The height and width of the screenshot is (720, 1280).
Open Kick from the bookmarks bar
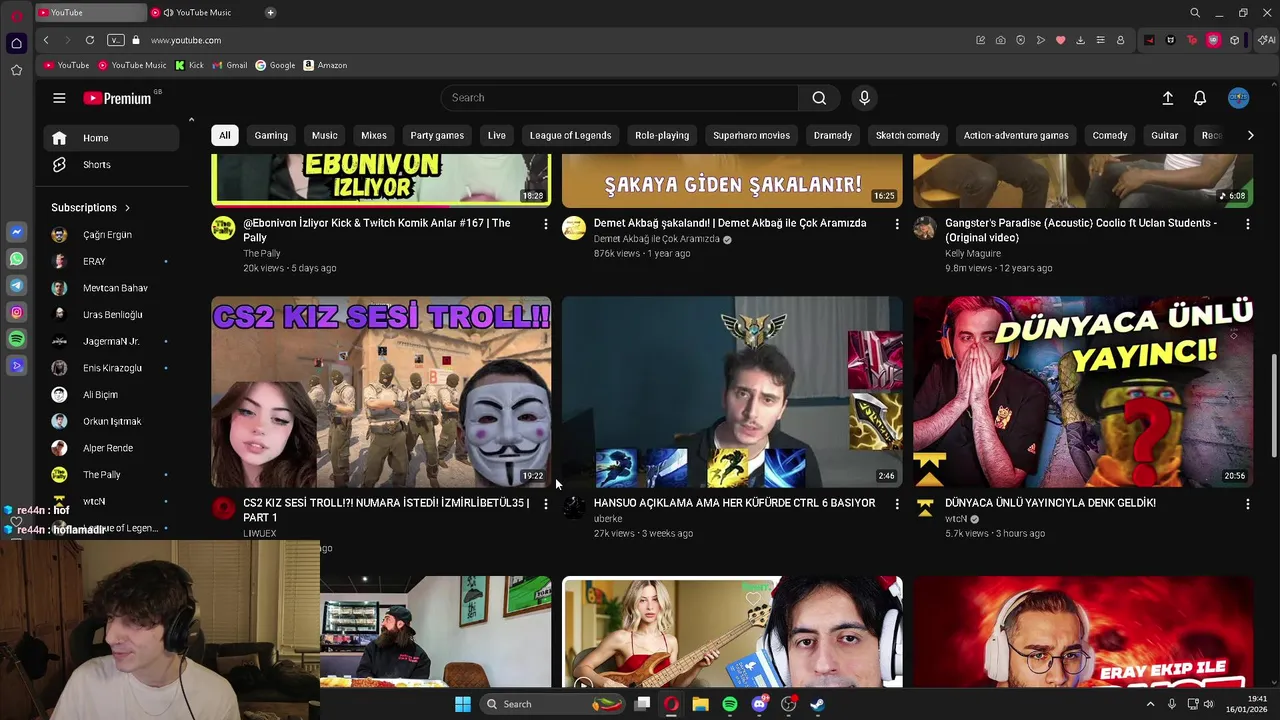click(189, 65)
